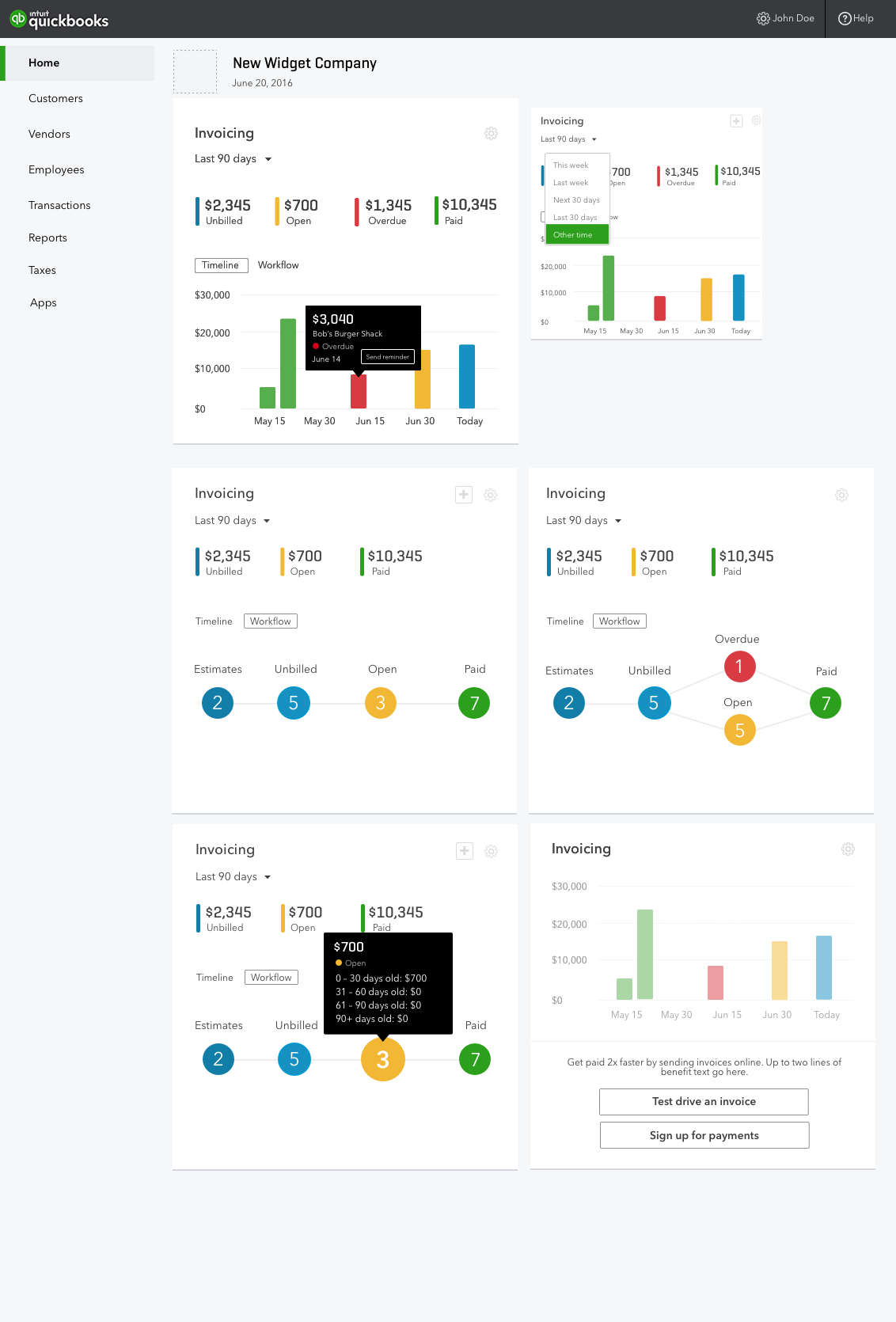Click the plus icon in the widget showing the $700 Open tooltip
This screenshot has height=1322, width=896.
point(465,851)
